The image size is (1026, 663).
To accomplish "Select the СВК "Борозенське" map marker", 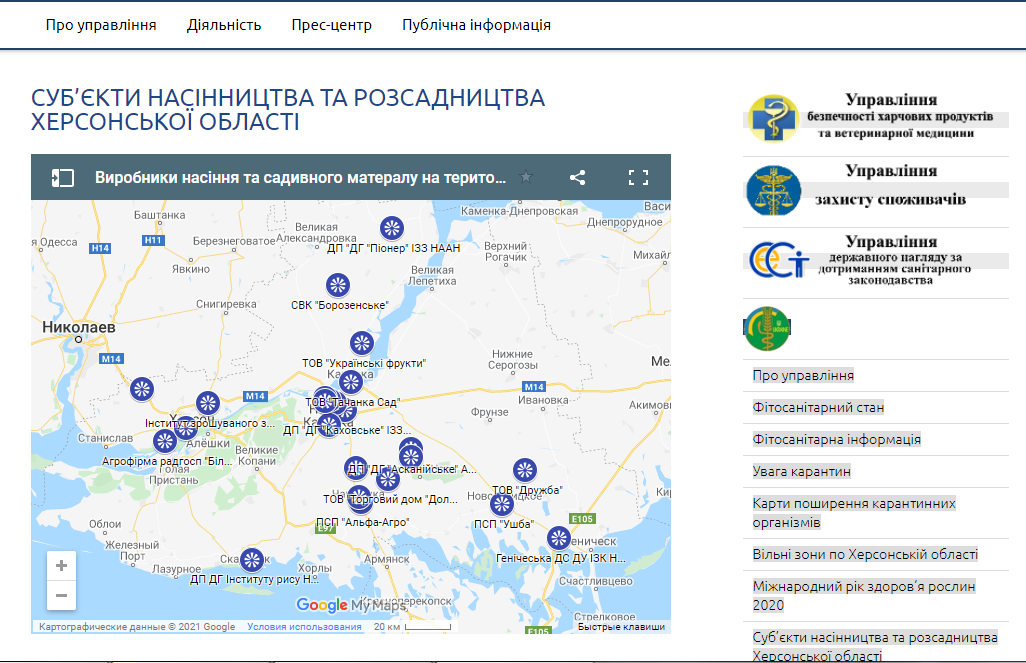I will [x=338, y=285].
